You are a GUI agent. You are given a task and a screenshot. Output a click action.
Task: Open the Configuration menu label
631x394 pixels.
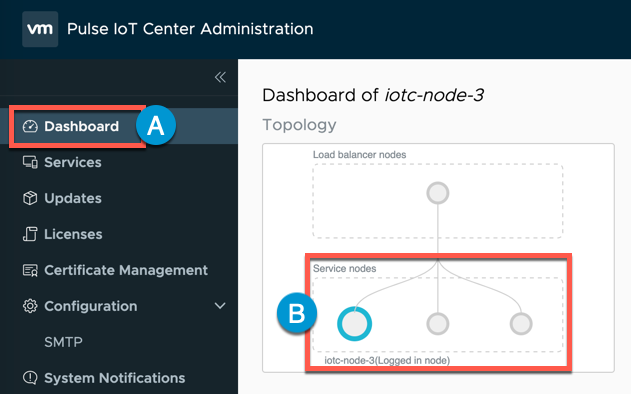point(91,306)
